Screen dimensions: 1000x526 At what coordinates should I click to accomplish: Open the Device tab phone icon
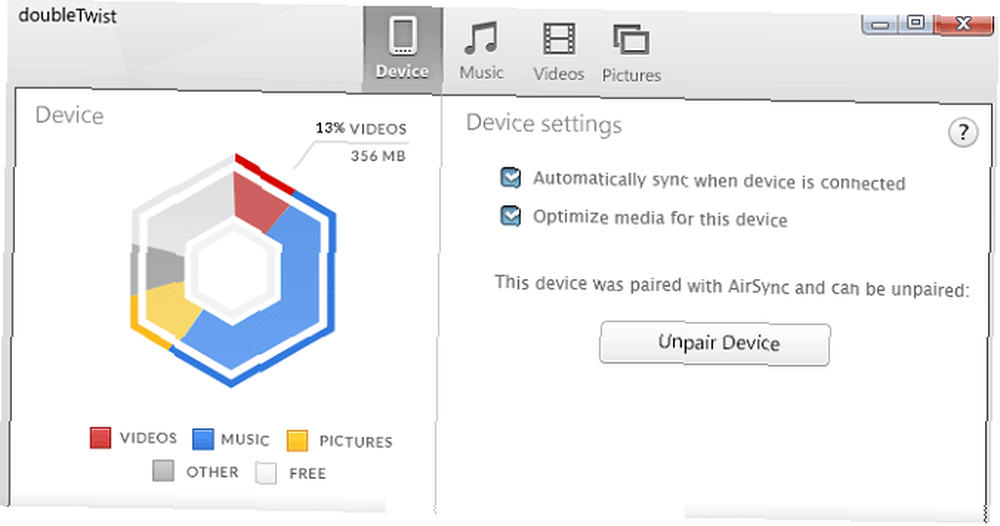click(x=402, y=36)
